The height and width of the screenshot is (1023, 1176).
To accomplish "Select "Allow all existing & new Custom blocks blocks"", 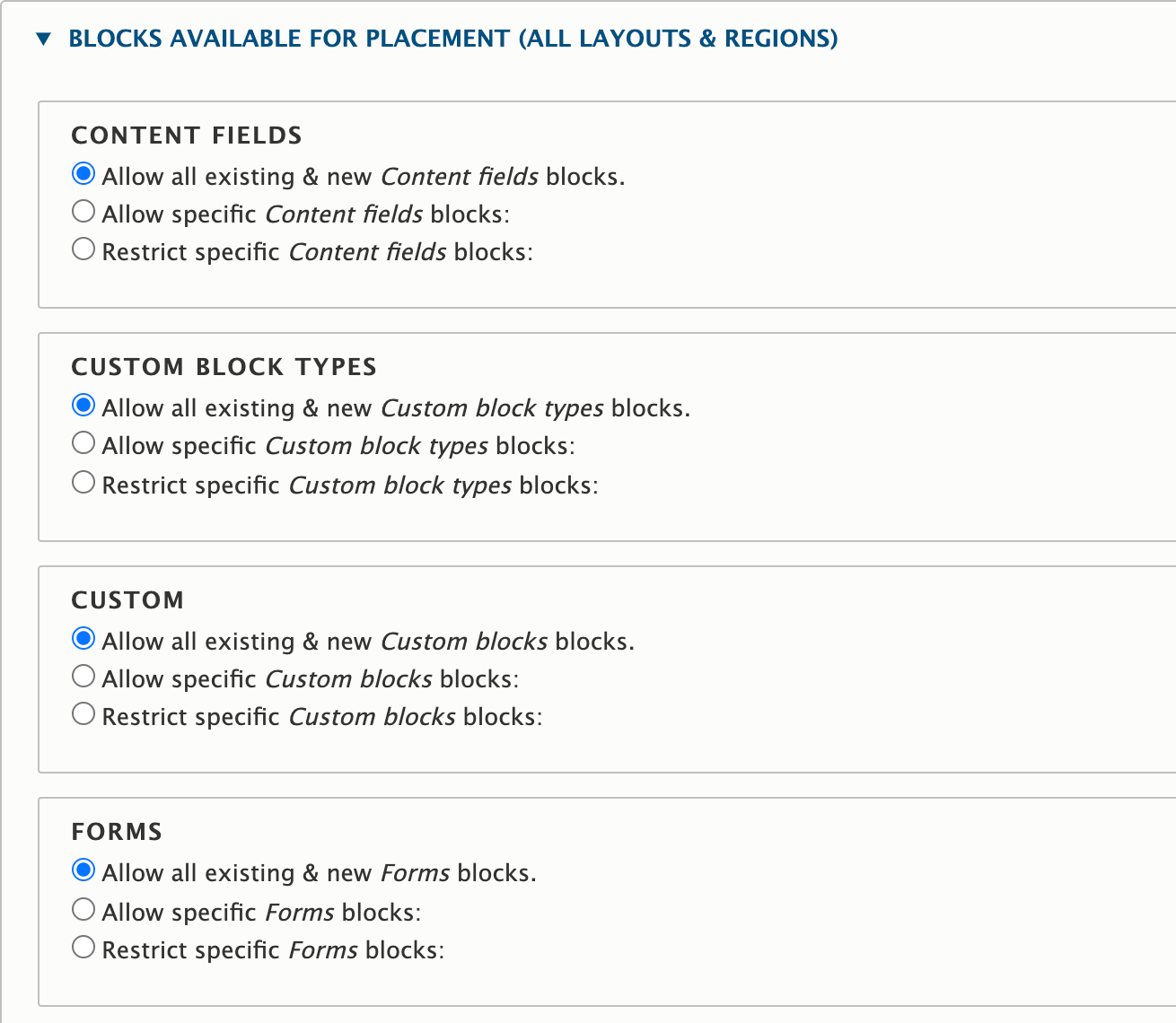I will 83,638.
